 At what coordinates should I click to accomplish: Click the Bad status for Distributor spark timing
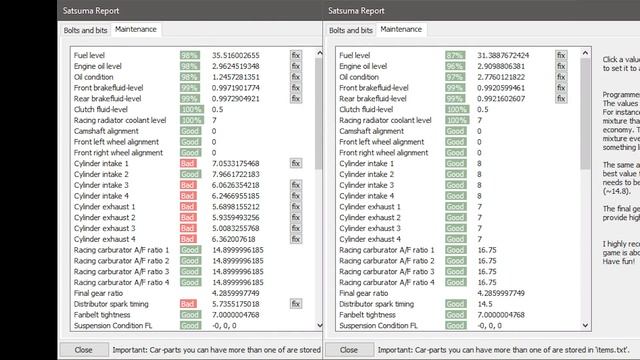[x=188, y=304]
